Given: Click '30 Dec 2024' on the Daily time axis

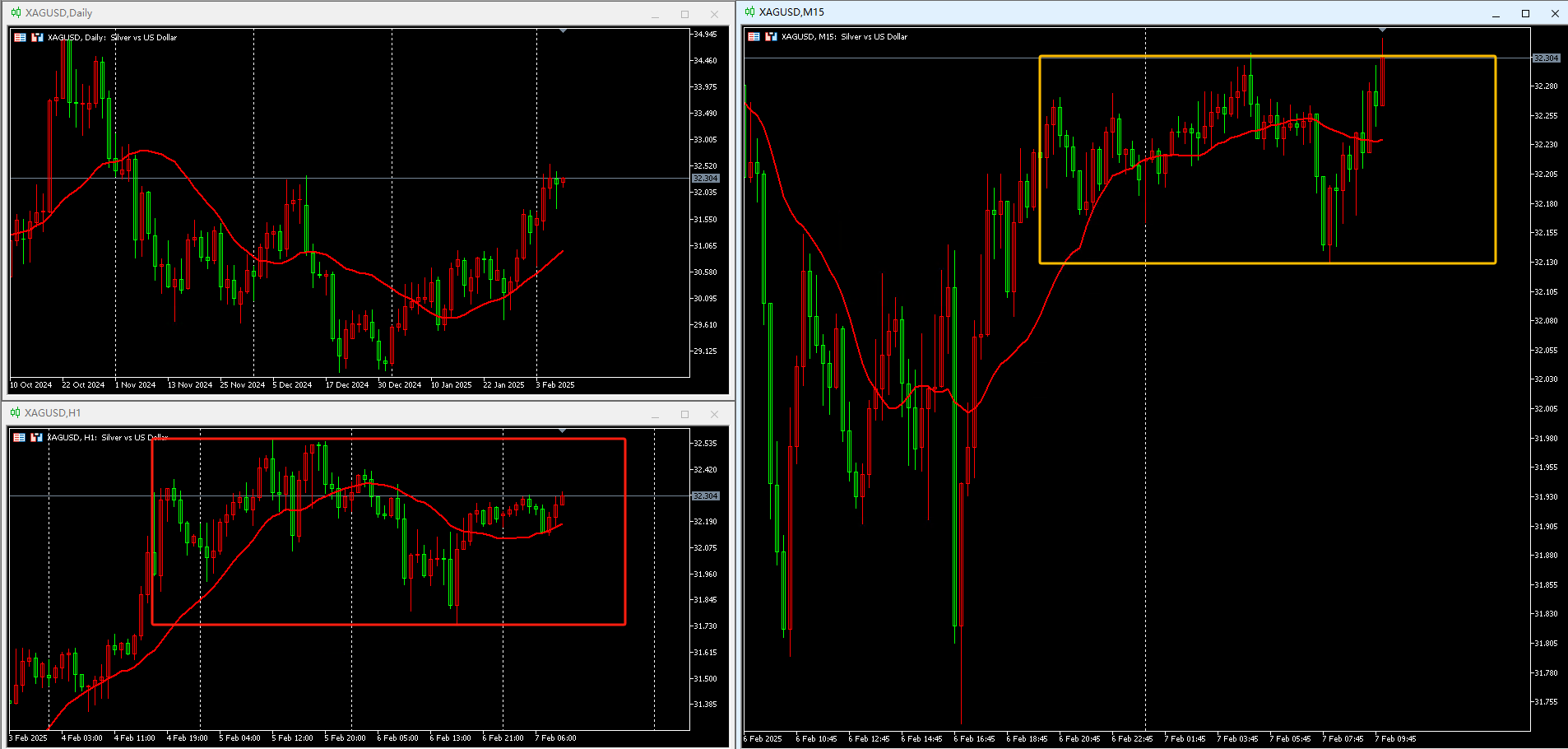Looking at the screenshot, I should [399, 385].
